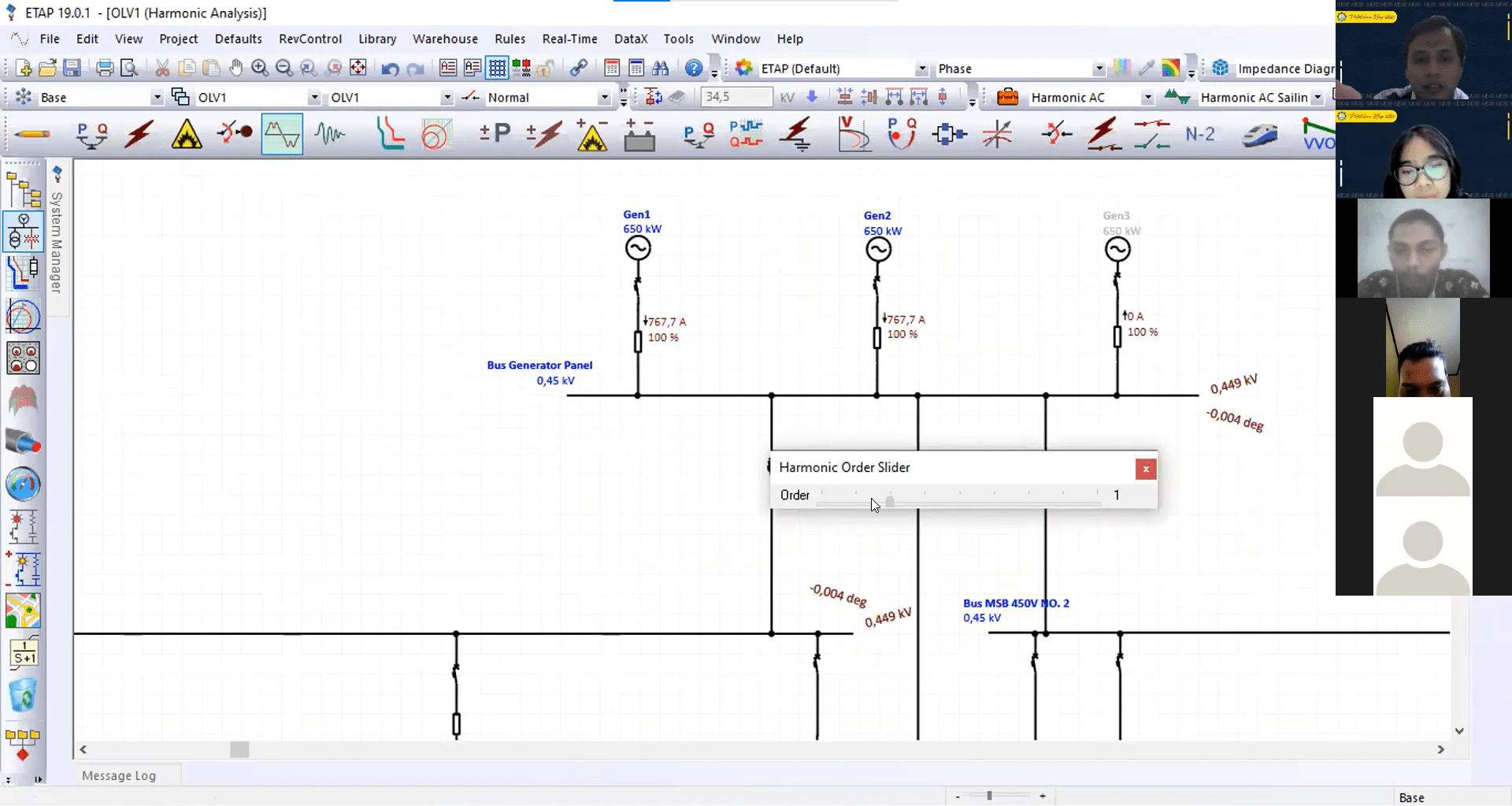Expand the Harmonic AC study case dropdown
1512x806 pixels.
point(1147,98)
